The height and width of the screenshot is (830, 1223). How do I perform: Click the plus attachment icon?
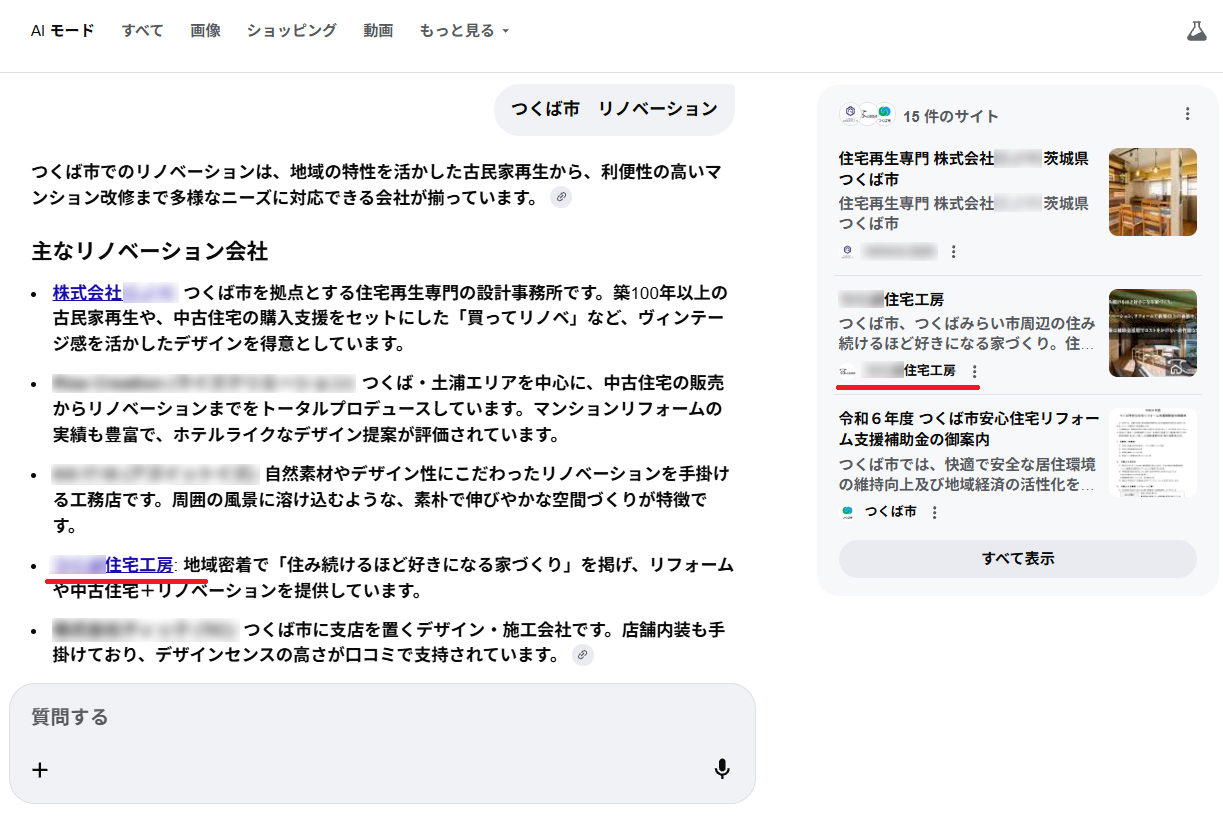click(x=40, y=769)
